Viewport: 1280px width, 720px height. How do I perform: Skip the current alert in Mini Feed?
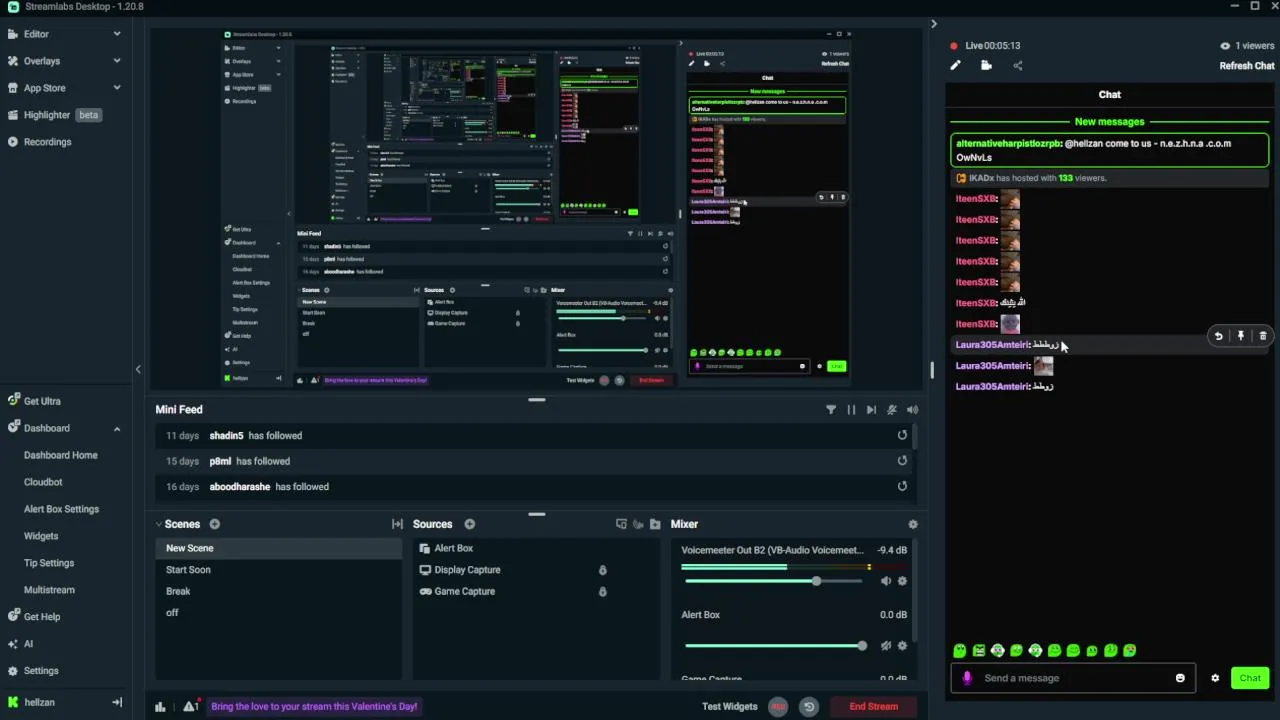[x=871, y=410]
